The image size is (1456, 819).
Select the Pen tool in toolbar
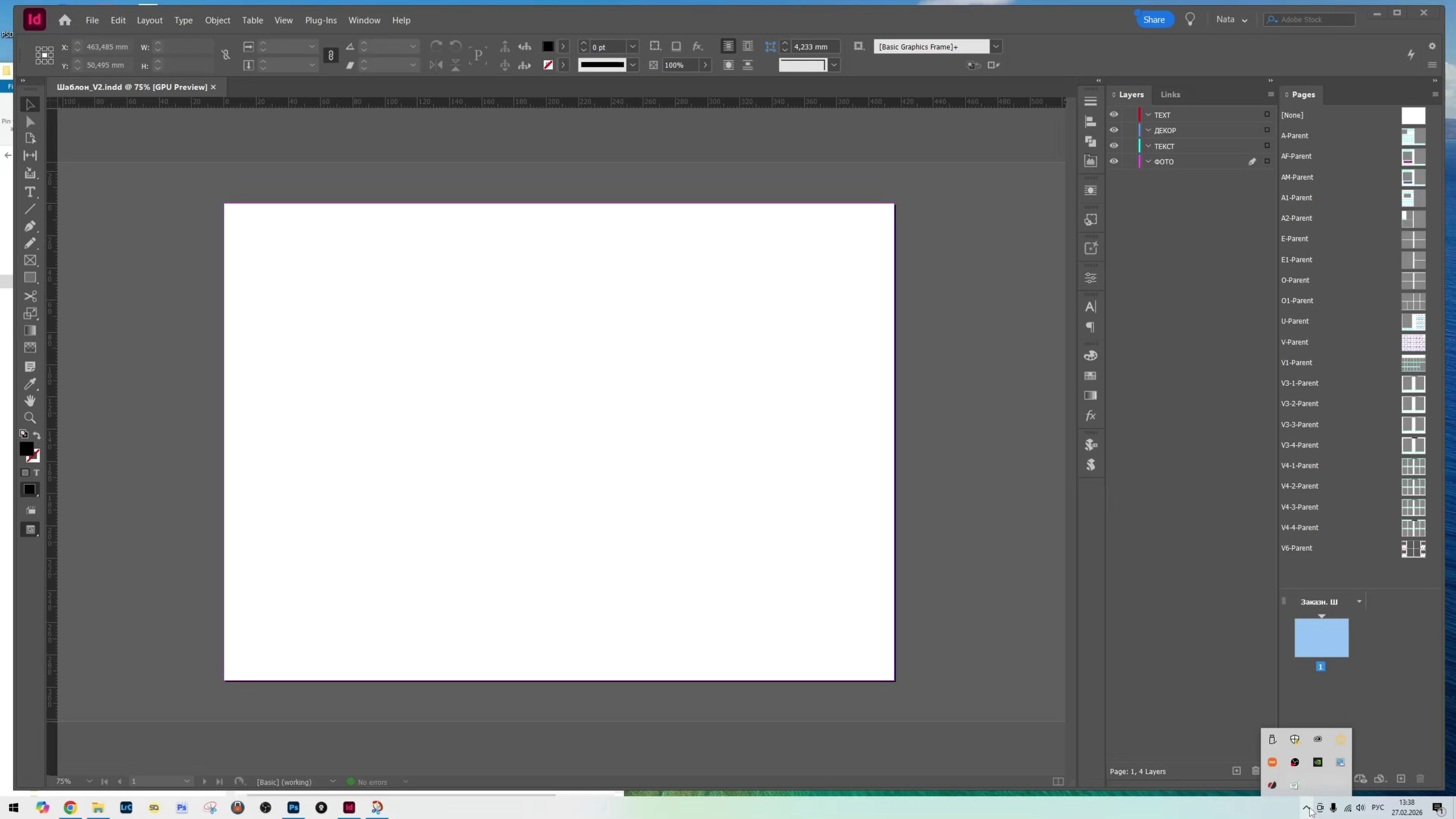(30, 226)
